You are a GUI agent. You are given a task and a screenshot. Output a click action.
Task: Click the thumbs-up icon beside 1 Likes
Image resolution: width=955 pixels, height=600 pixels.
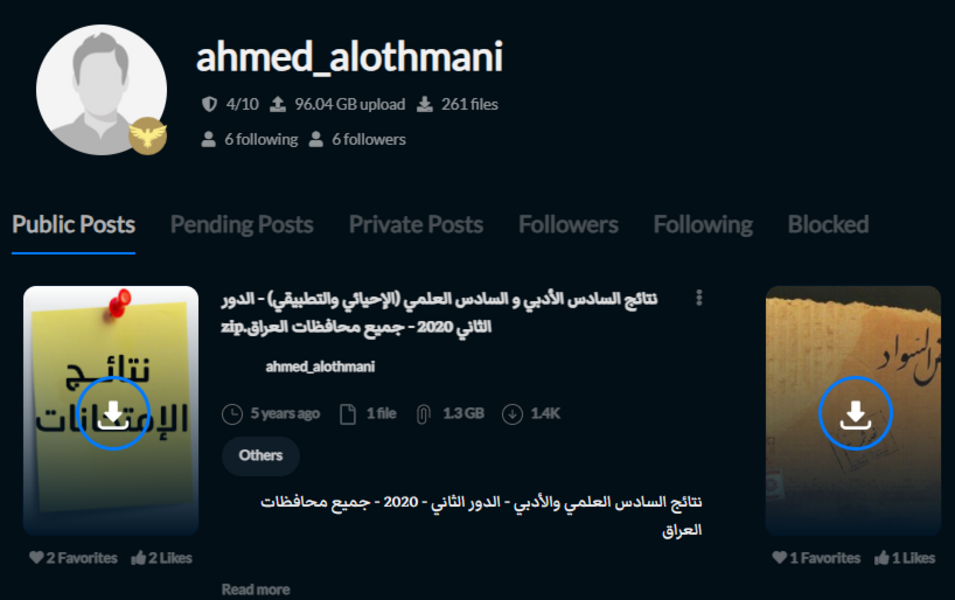click(881, 557)
